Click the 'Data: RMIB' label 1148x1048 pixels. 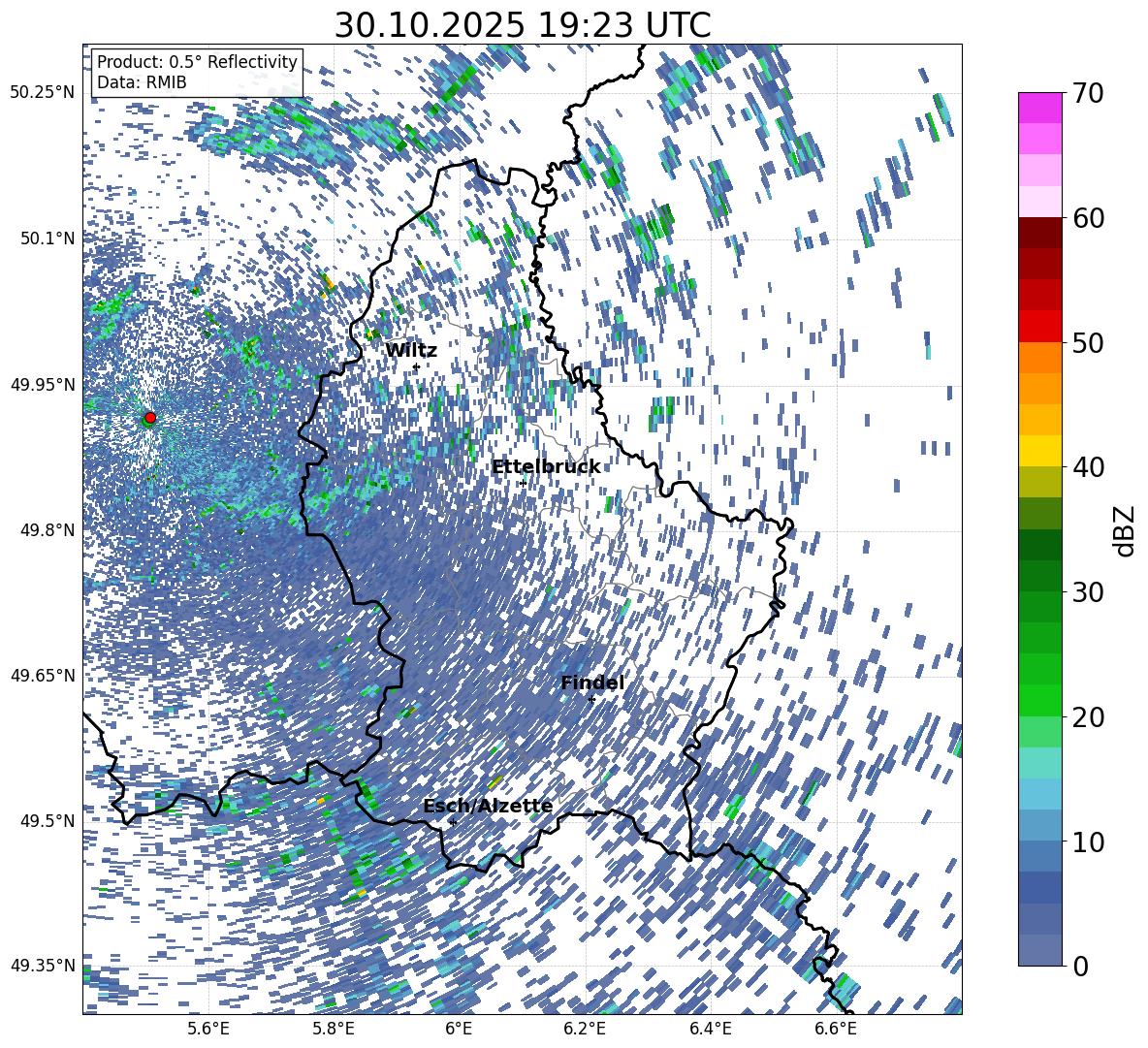point(142,82)
